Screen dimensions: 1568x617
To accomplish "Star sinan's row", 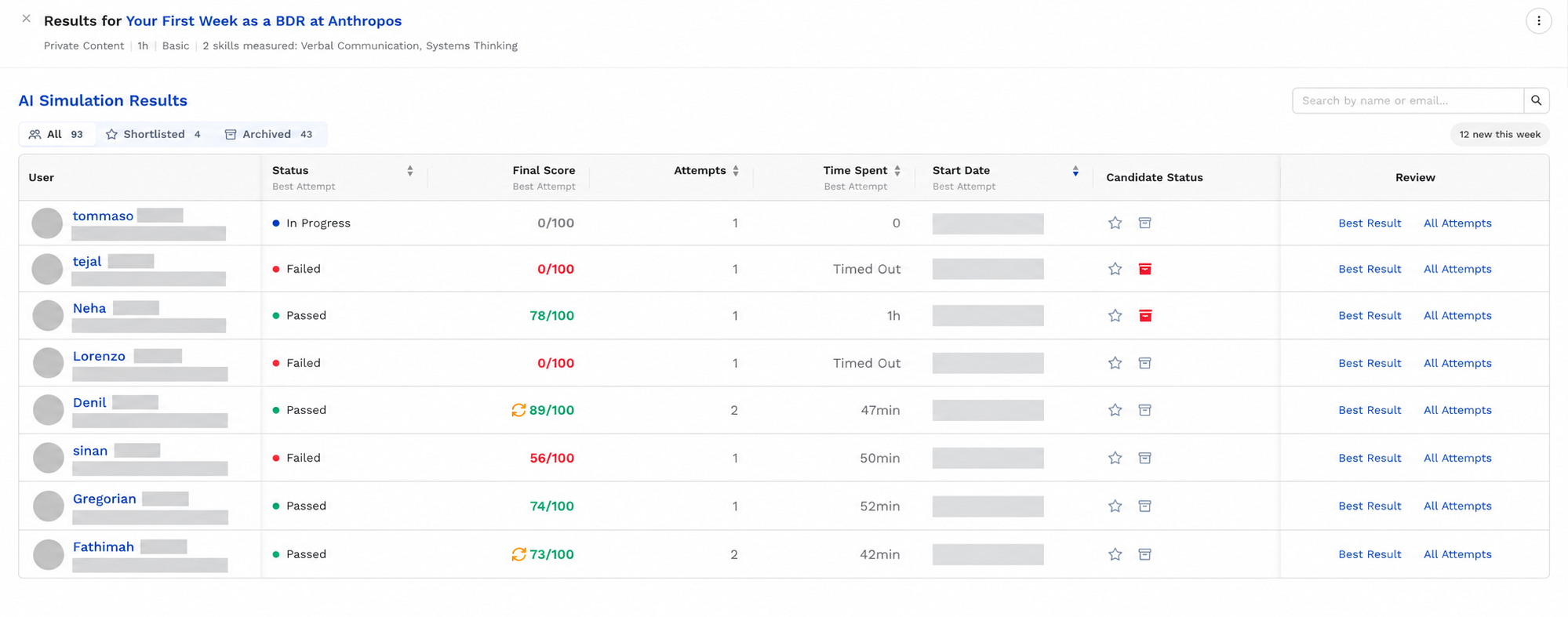I will (1115, 458).
